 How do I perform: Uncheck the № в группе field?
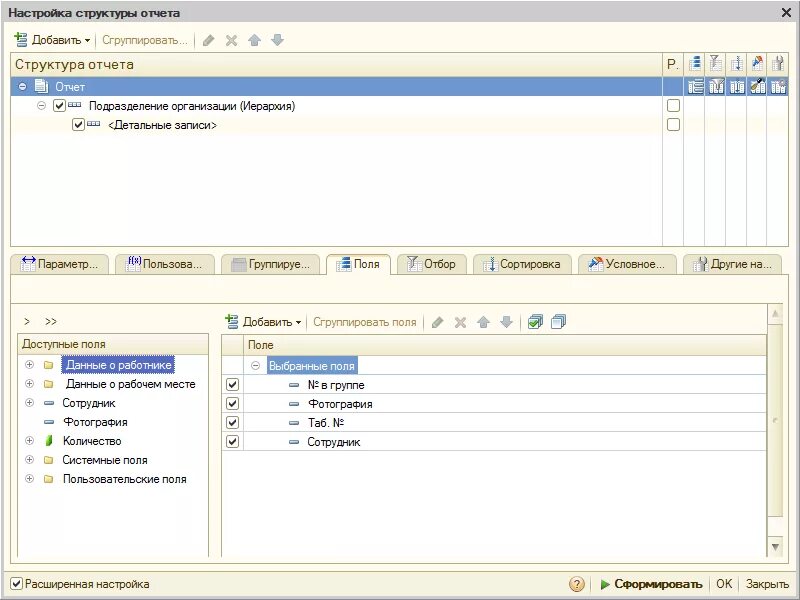coord(232,384)
